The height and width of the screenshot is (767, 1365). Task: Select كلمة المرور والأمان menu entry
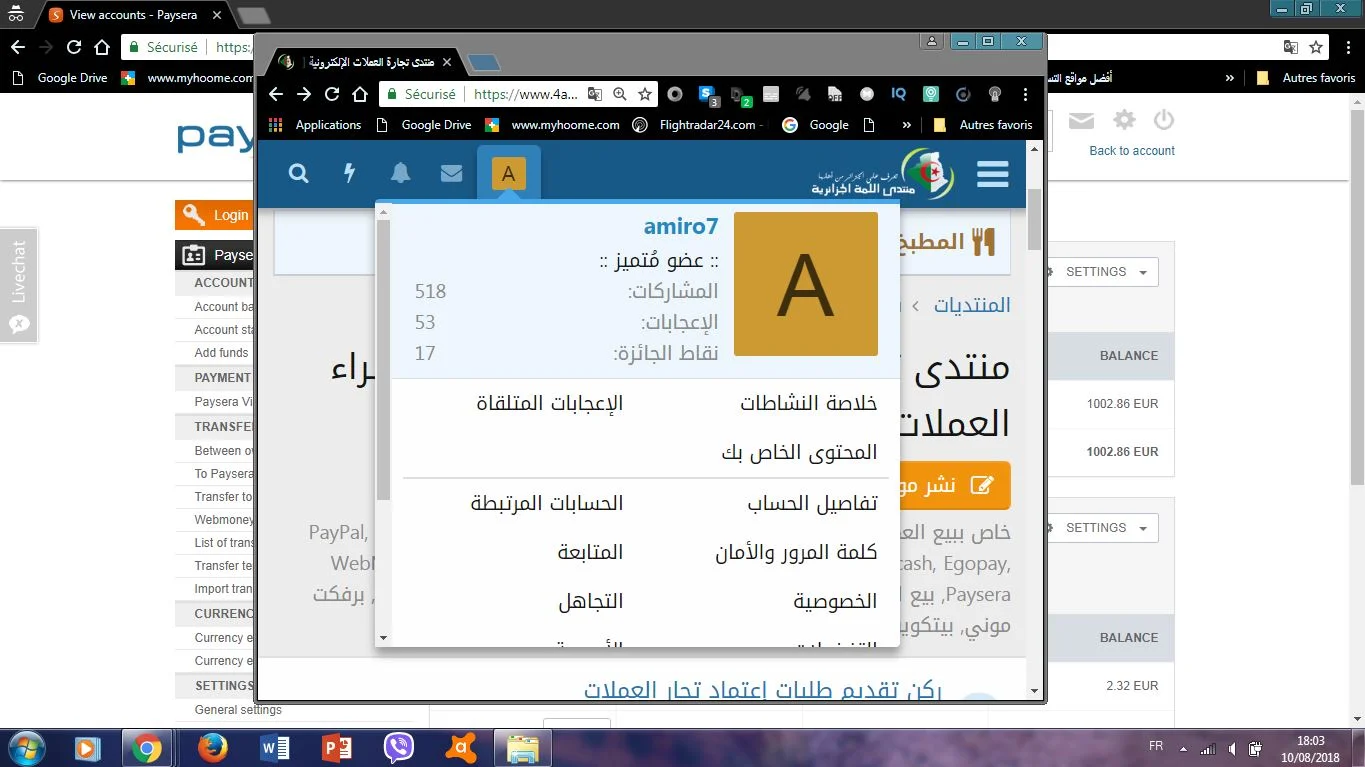(796, 552)
